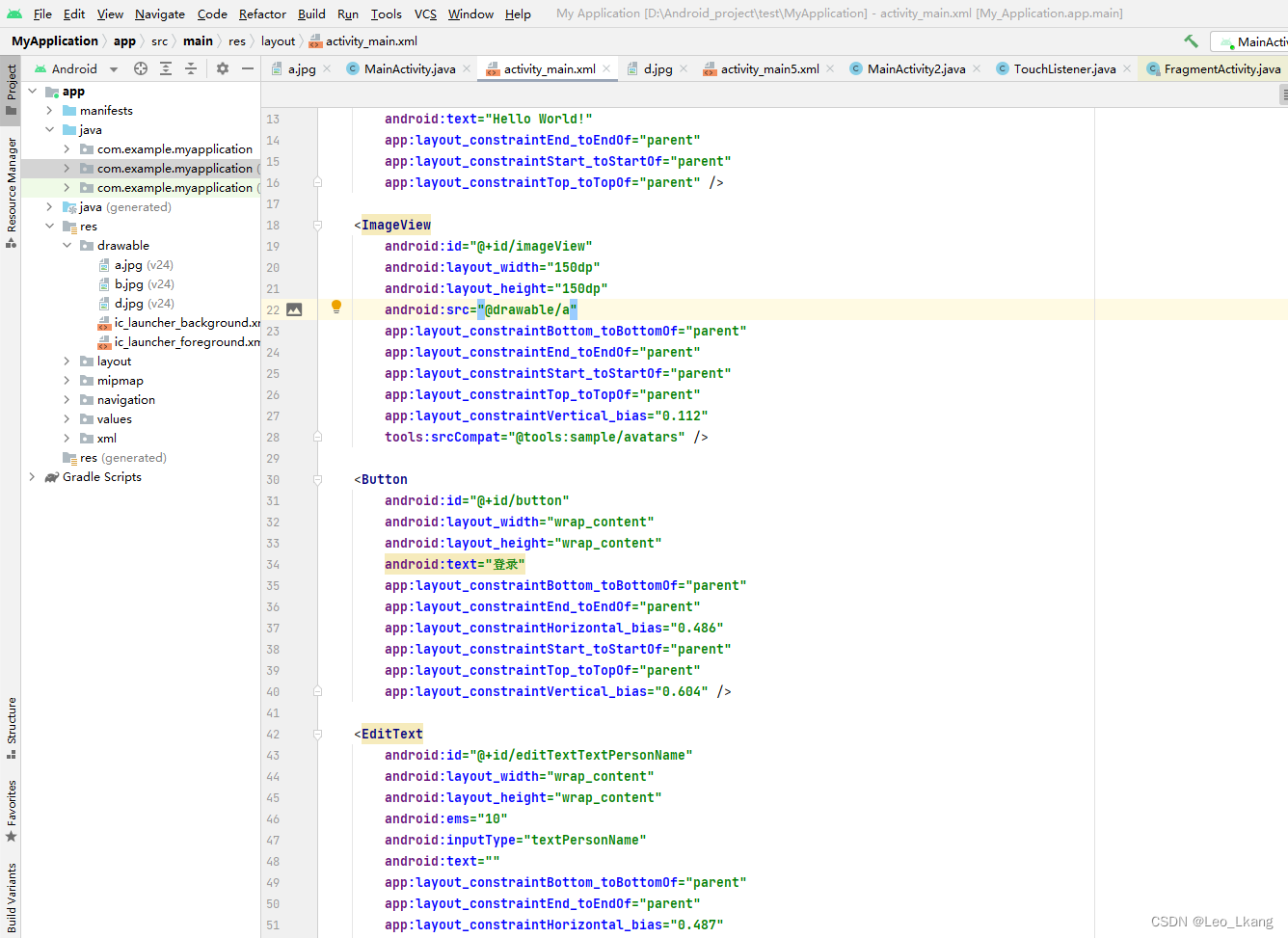Click the android:src="@drawable/a" line
This screenshot has width=1288, height=938.
pos(480,309)
